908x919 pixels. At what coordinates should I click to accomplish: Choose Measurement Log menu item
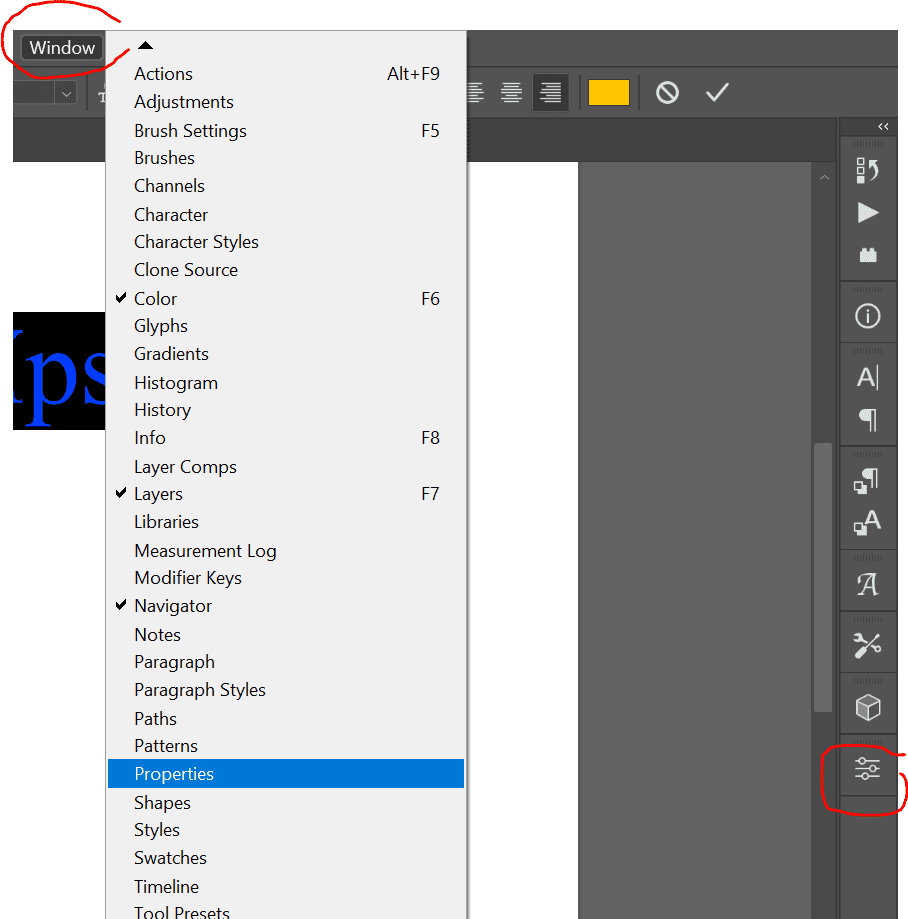click(x=286, y=550)
